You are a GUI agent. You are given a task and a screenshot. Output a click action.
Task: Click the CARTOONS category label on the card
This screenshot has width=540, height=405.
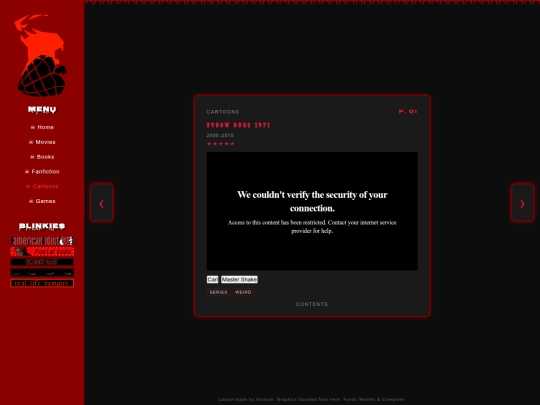223,112
